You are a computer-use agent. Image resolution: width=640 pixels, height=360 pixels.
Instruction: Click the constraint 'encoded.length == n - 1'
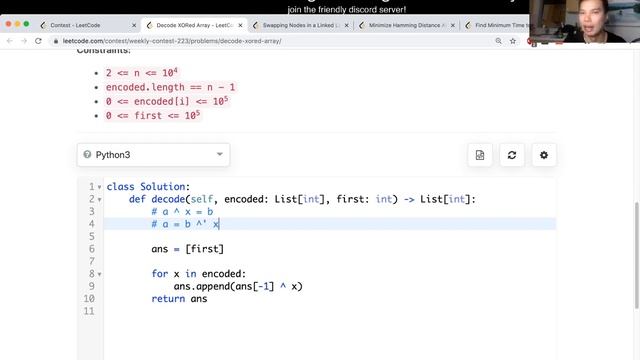[170, 87]
